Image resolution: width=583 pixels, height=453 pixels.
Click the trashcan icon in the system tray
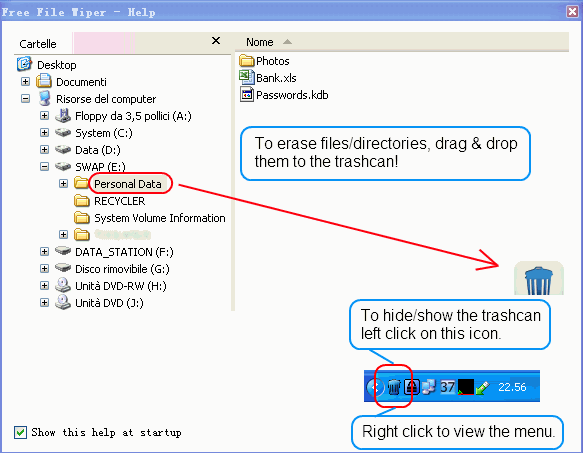click(x=394, y=387)
